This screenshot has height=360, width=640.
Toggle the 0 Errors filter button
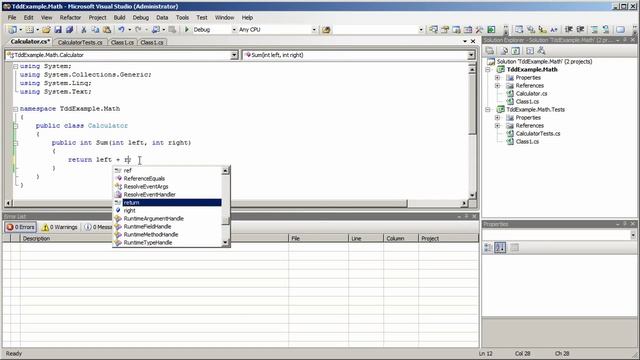click(x=20, y=227)
